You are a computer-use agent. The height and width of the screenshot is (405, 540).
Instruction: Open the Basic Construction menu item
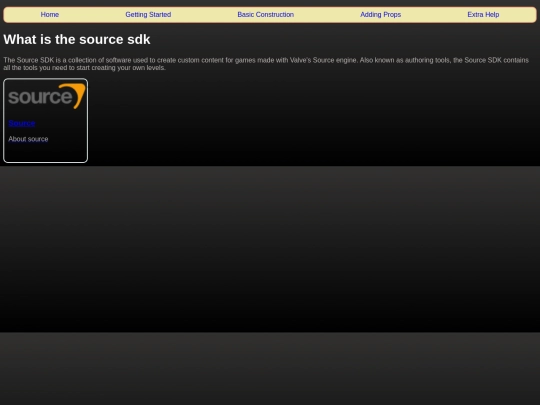tap(266, 14)
